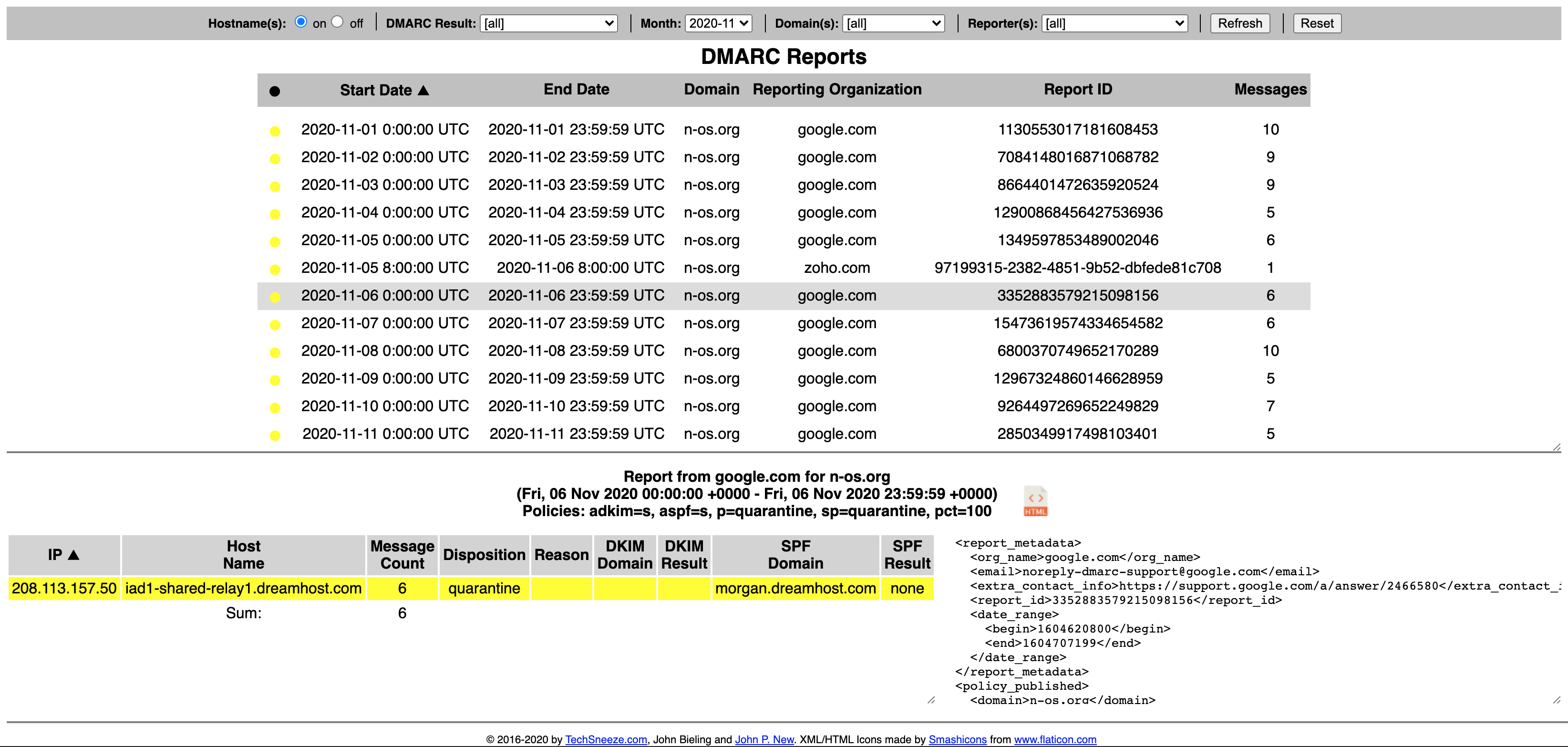Open Month 2020-11 dropdown
This screenshot has width=1568, height=747.
pos(718,23)
